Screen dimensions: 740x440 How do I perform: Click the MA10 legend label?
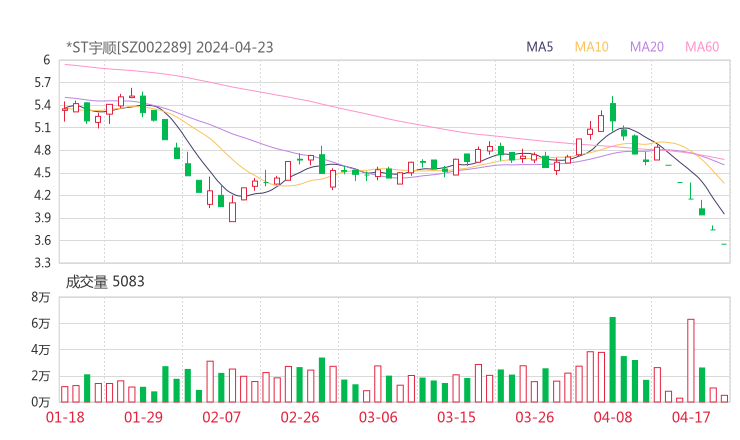pyautogui.click(x=591, y=47)
